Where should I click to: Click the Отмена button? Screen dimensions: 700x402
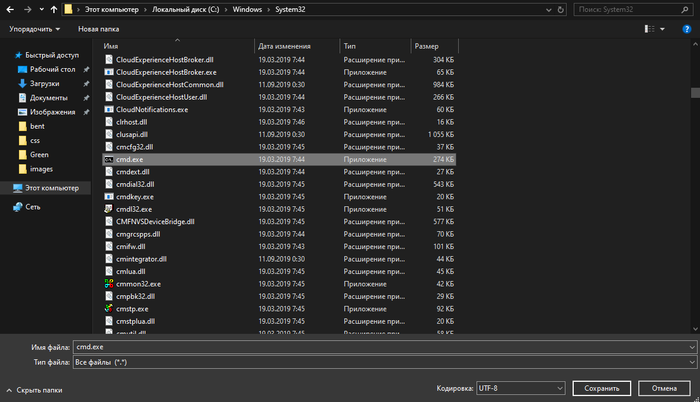point(664,388)
